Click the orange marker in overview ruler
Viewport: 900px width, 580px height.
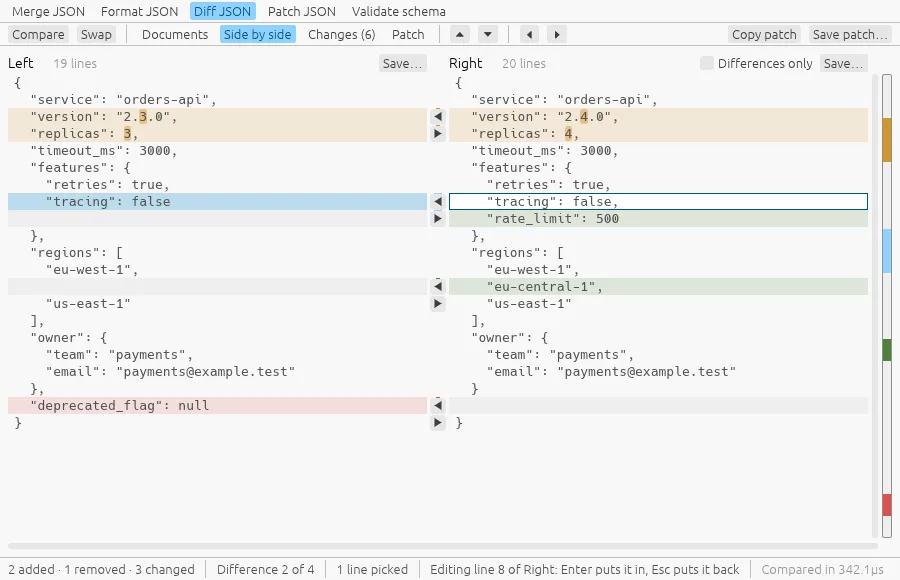click(887, 140)
